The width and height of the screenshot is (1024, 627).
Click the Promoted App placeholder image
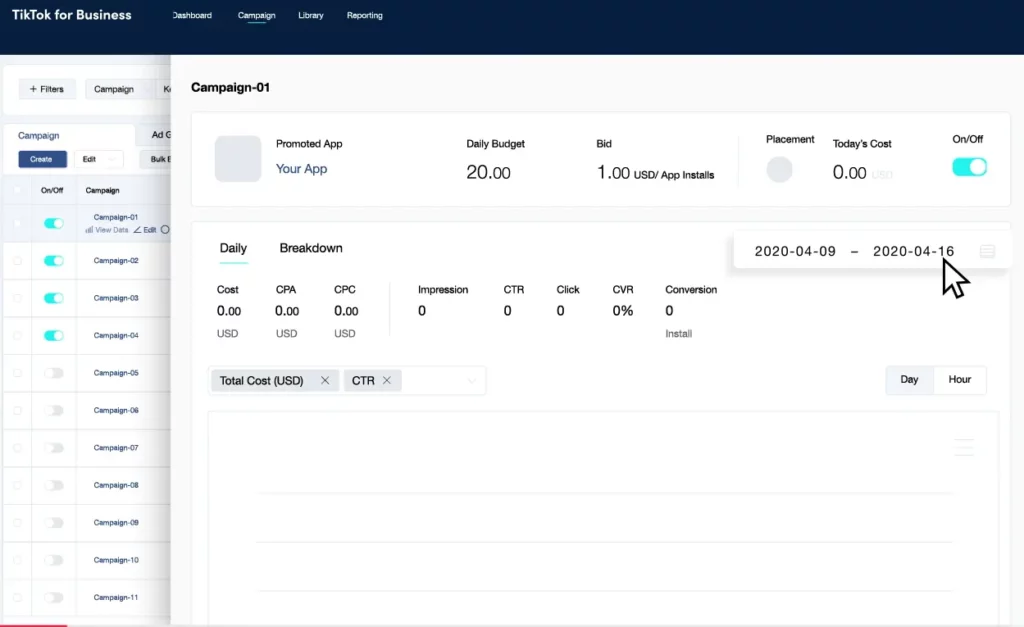point(238,159)
